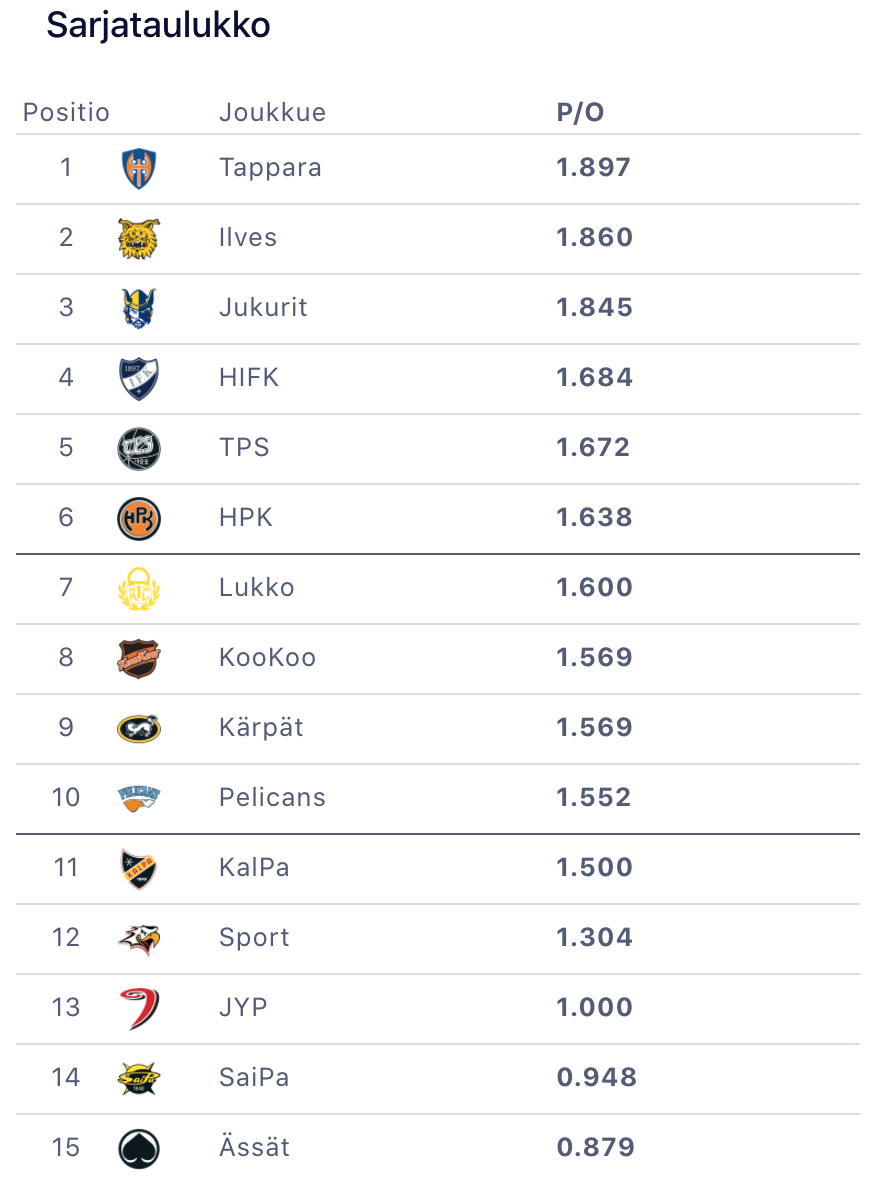Select the JYP team name

pyautogui.click(x=243, y=1007)
